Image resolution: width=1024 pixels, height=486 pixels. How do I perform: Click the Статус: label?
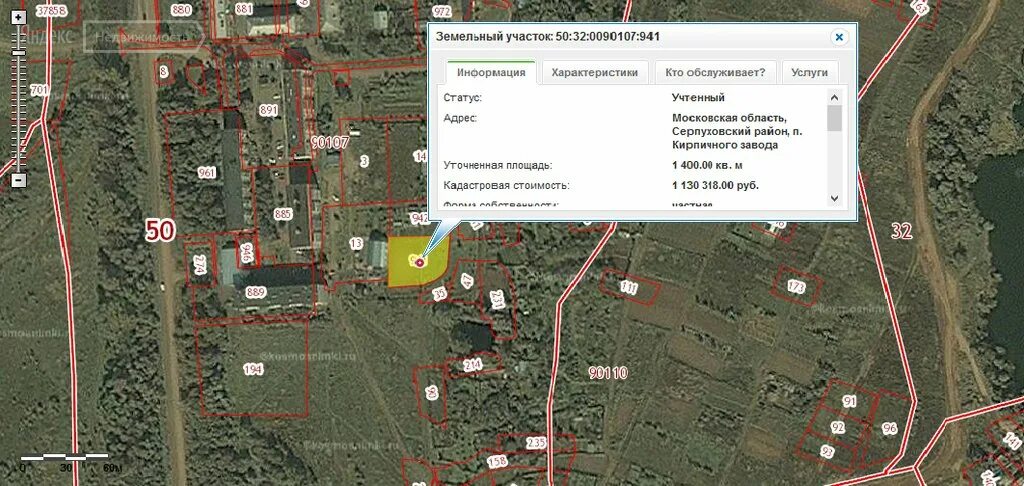(463, 98)
